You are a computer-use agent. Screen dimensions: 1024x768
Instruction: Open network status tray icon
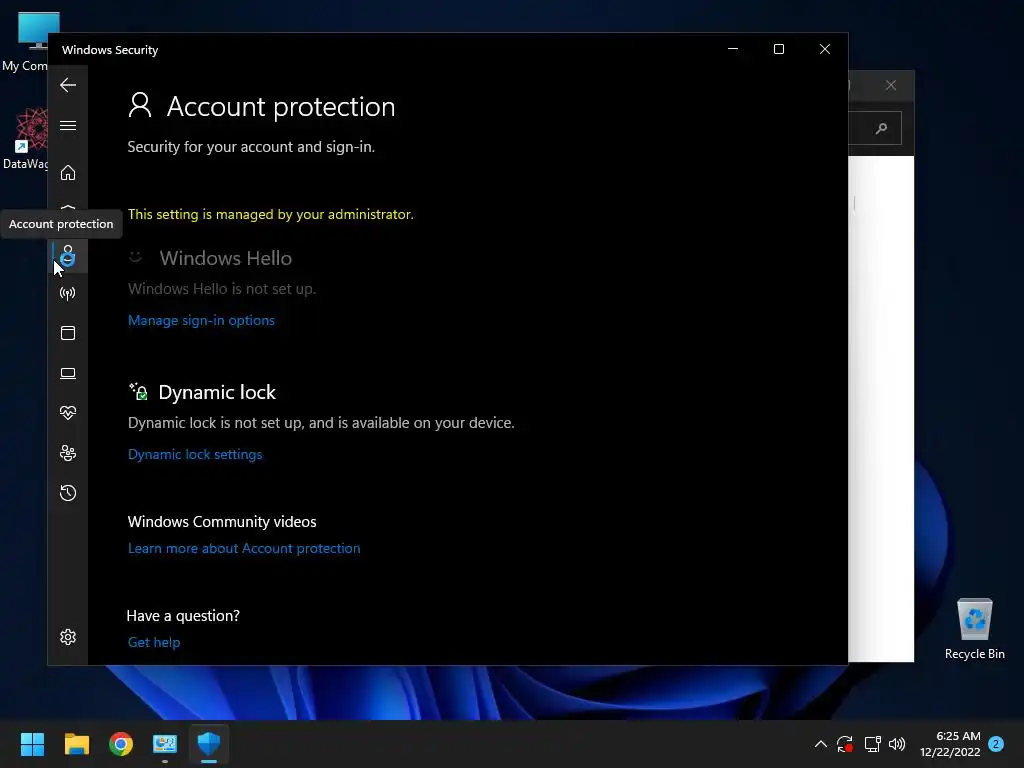[x=872, y=744]
